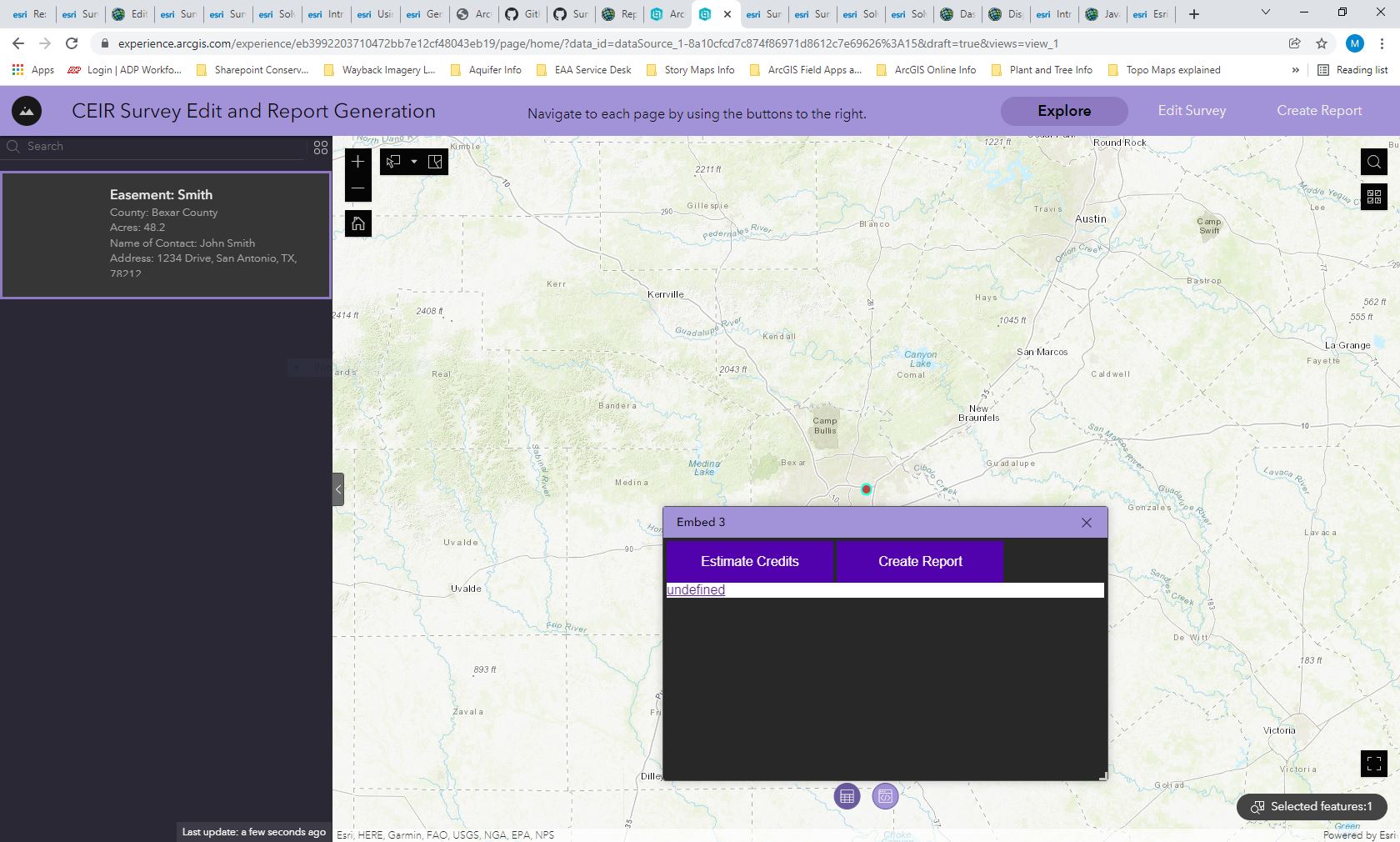Switch to the Edit Survey page

click(x=1192, y=111)
